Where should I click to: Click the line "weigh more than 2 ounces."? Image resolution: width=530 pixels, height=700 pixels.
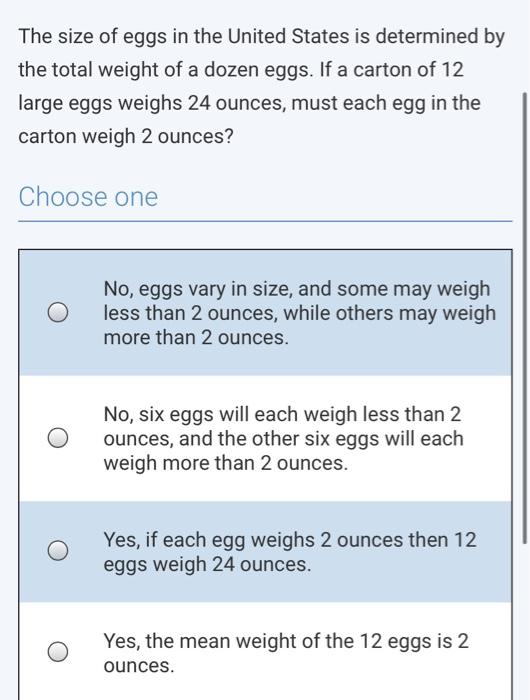[x=225, y=463]
